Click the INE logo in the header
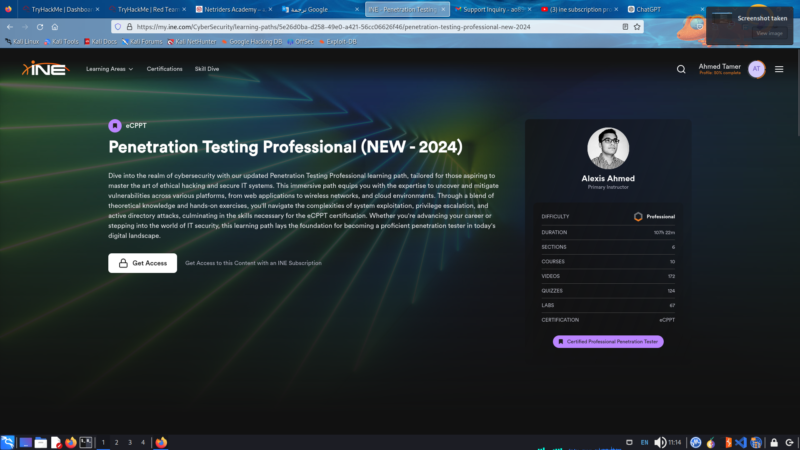Screen dimensions: 800x450 click(x=45, y=69)
